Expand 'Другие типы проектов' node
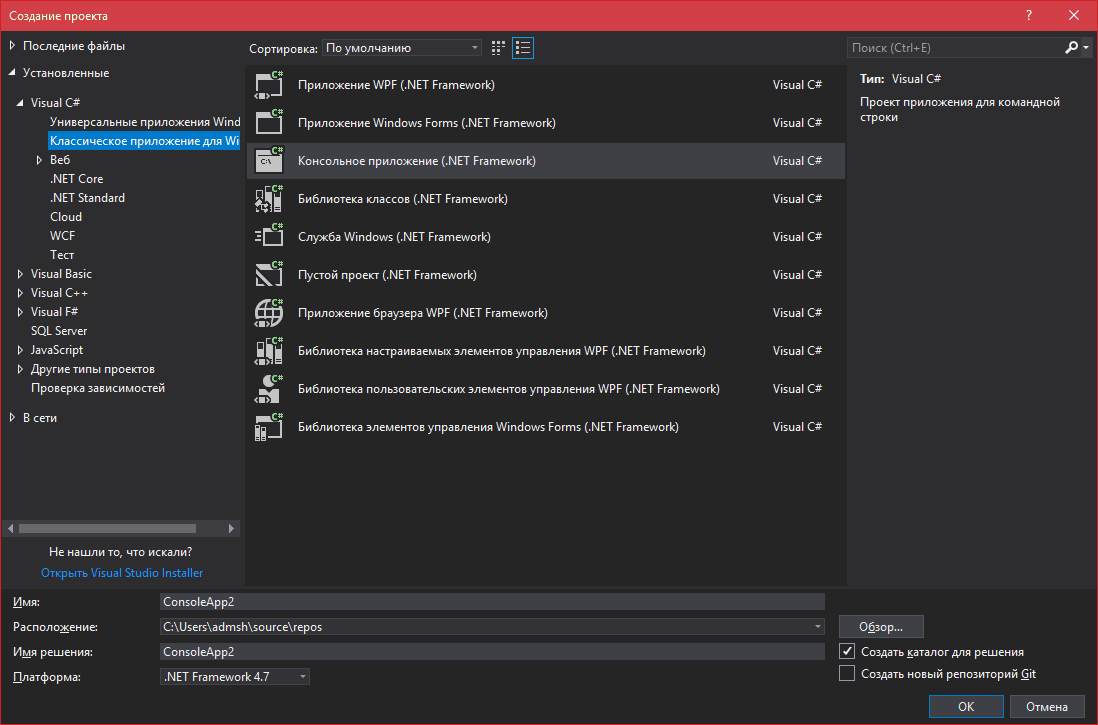Image resolution: width=1098 pixels, height=725 pixels. tap(20, 368)
